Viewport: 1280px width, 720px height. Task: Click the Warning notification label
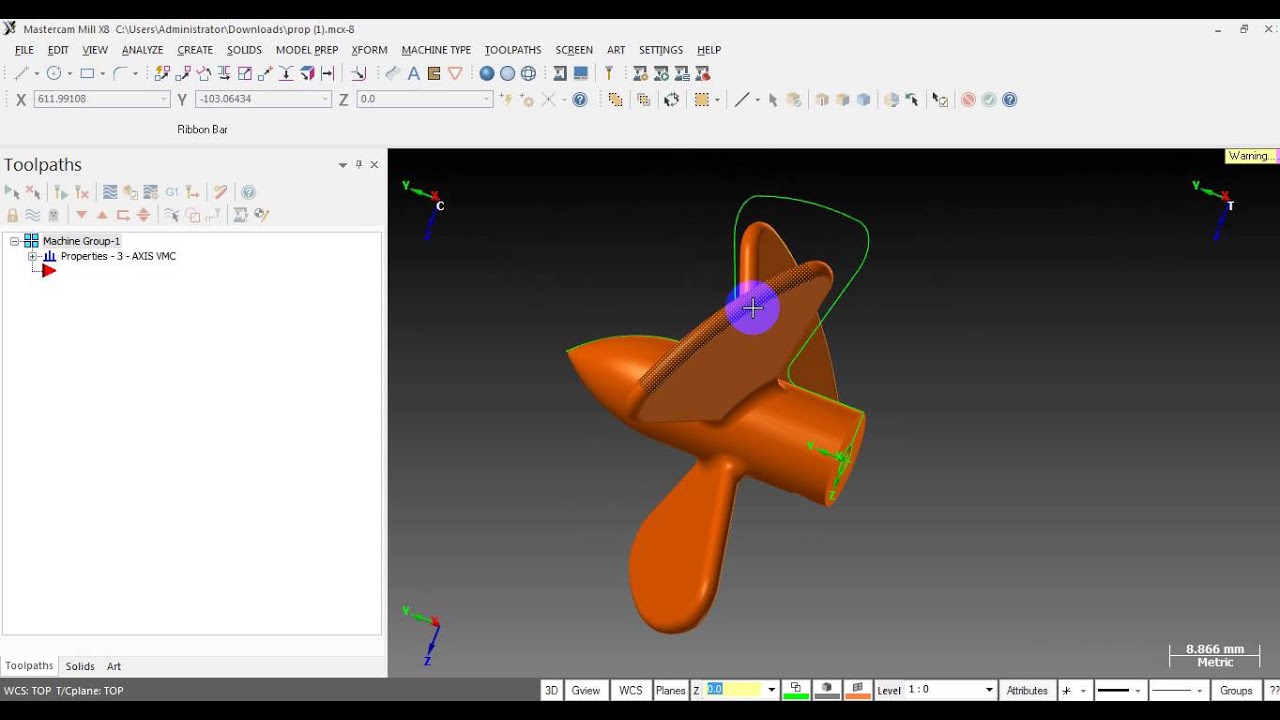tap(1251, 156)
